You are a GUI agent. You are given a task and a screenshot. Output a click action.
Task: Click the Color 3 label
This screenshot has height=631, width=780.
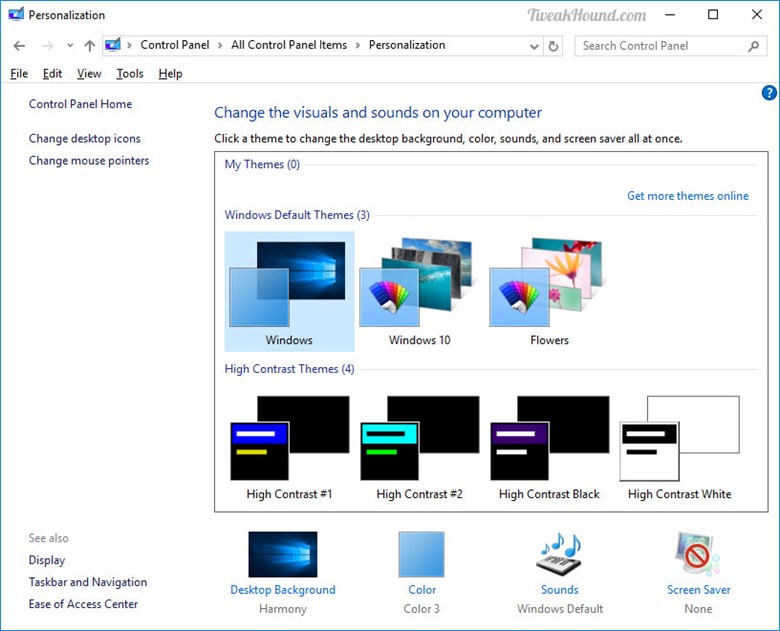[x=421, y=609]
